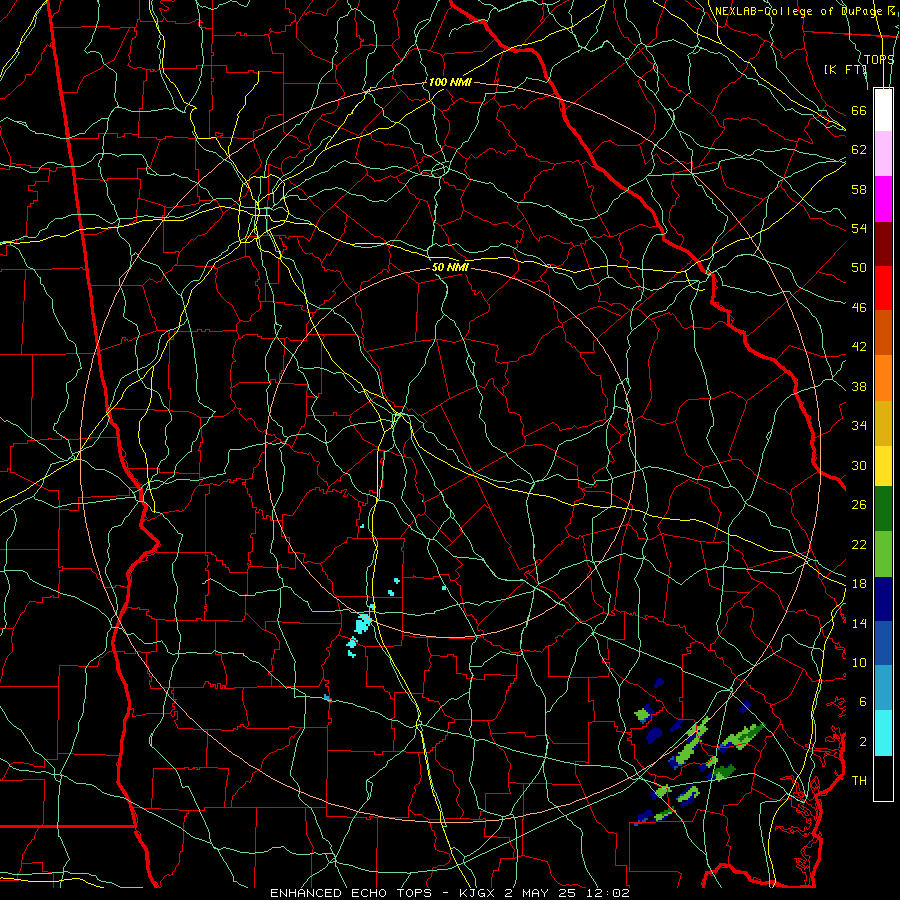Image resolution: width=900 pixels, height=900 pixels.
Task: Click the orange legend swatch above 38
Action: coord(883,378)
